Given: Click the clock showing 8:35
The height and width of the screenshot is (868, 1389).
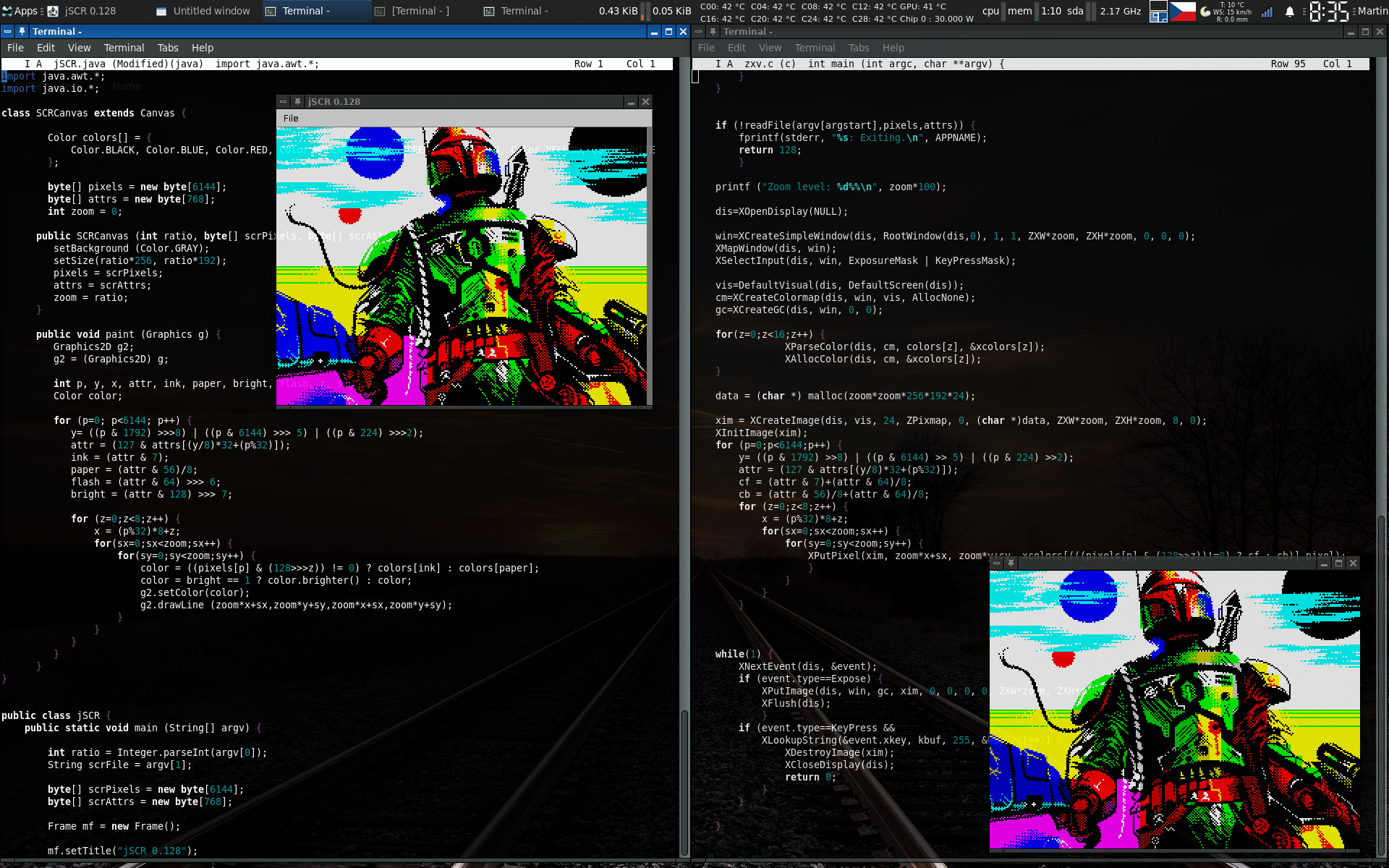Looking at the screenshot, I should coord(1329,12).
